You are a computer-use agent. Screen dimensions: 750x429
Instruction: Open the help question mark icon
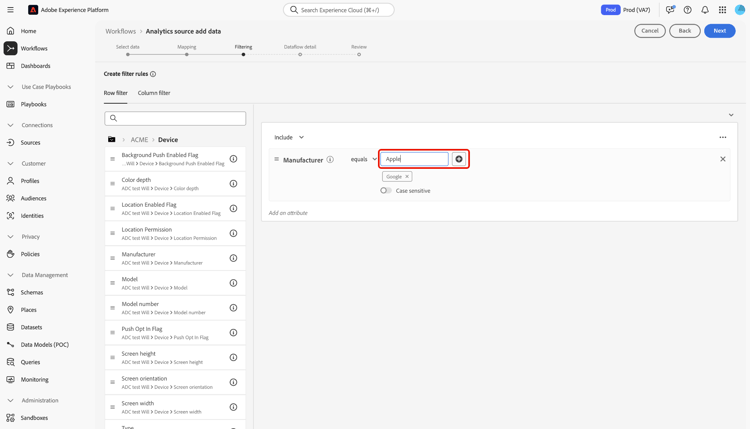tap(687, 10)
